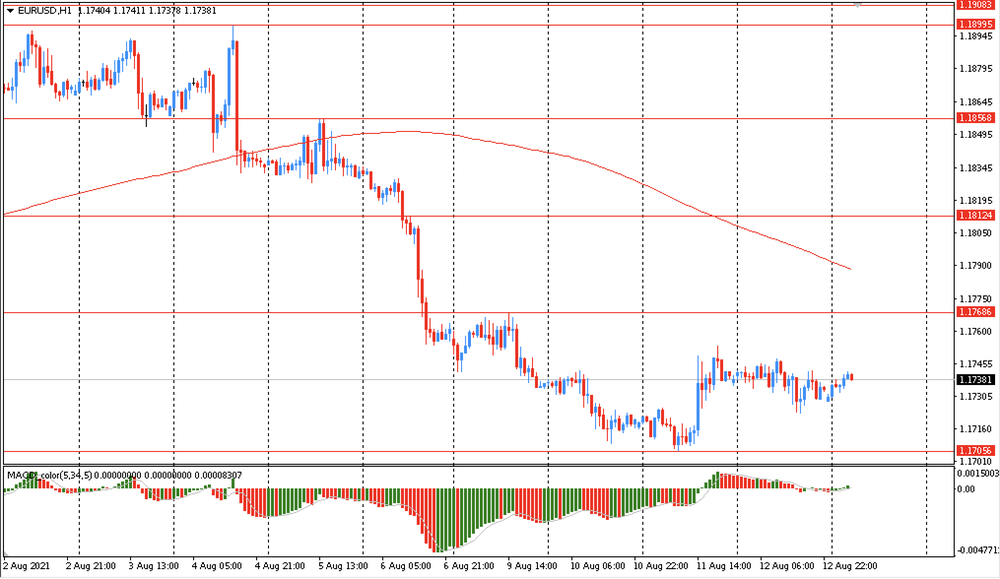
Task: Click the 1.18495 price scale value
Action: pyautogui.click(x=976, y=135)
